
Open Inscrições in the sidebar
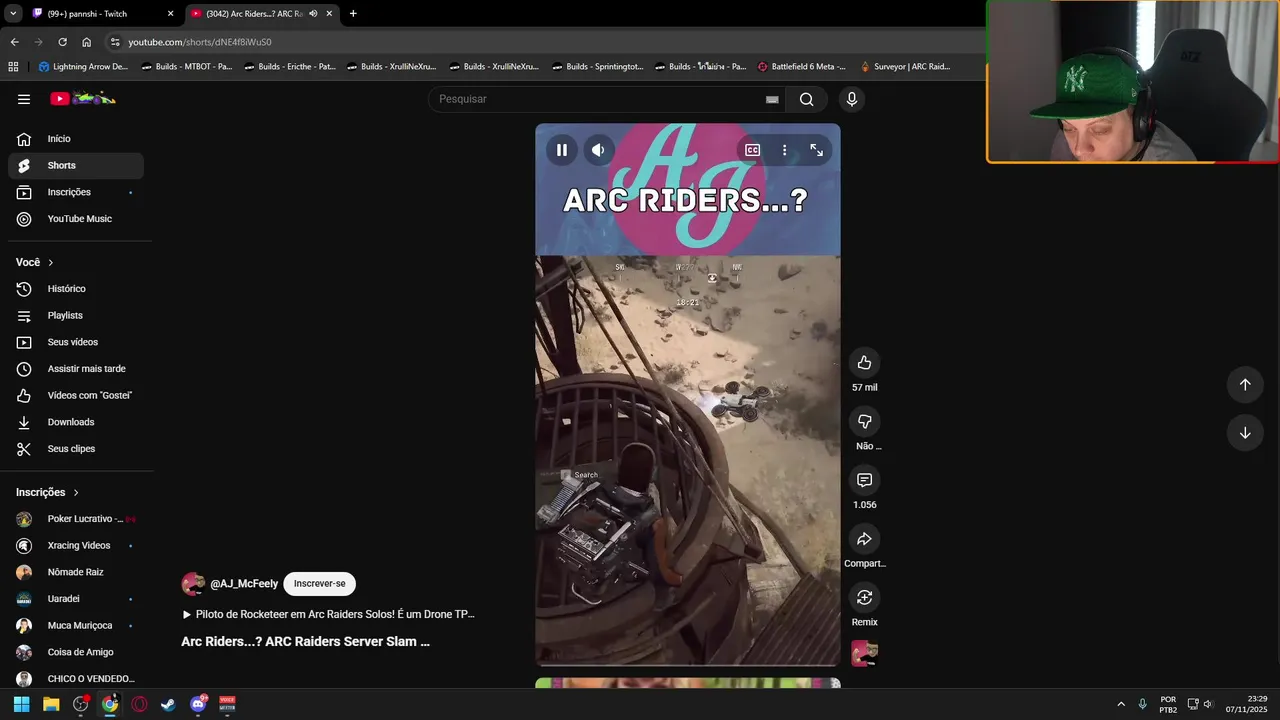click(76, 192)
